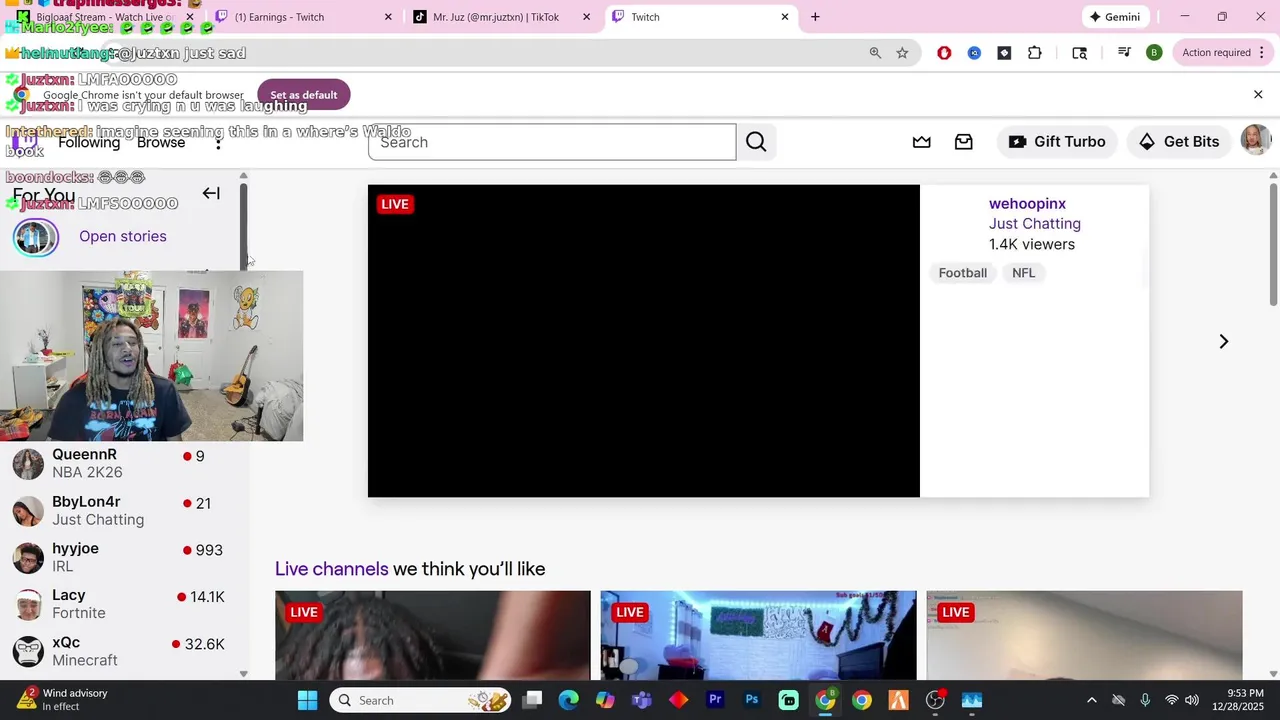
Task: Click the NFL tag
Action: (1023, 273)
